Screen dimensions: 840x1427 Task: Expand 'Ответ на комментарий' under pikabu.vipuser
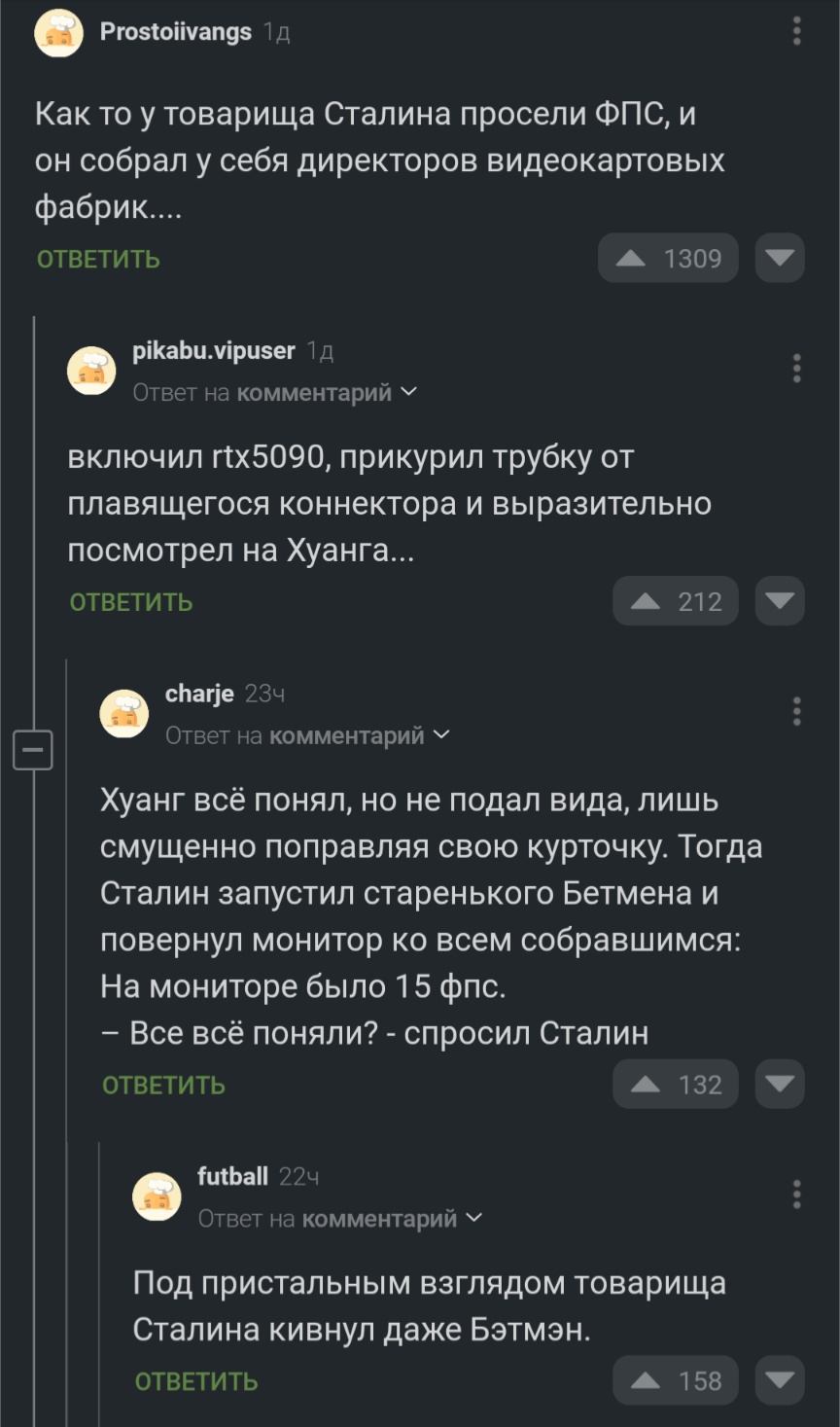click(275, 392)
